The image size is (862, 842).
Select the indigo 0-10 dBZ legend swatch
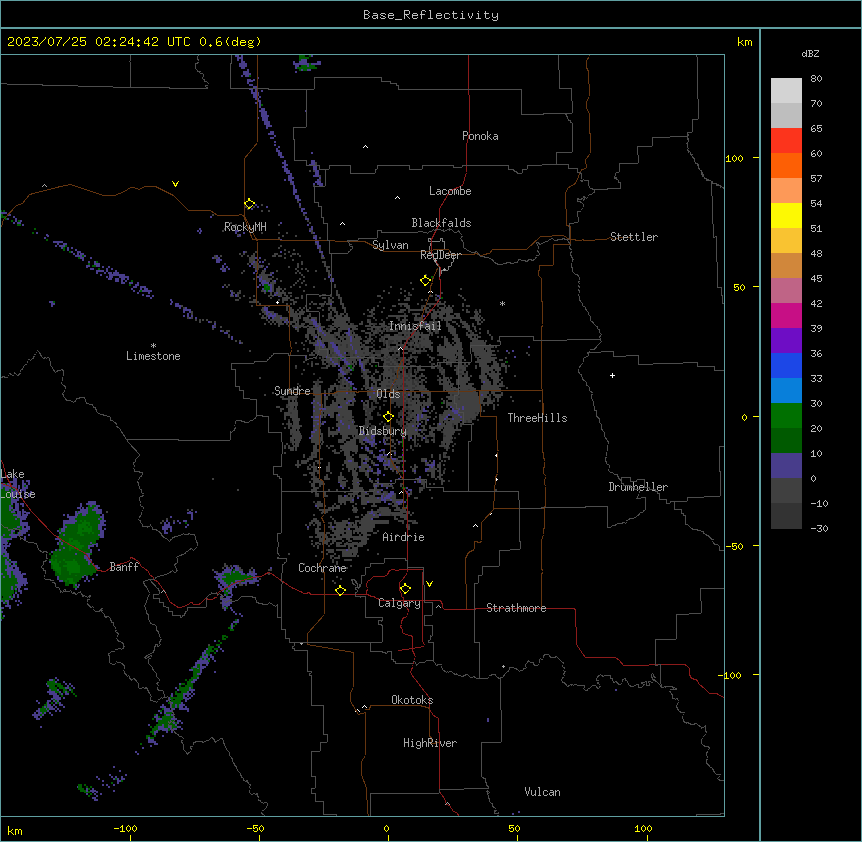point(786,466)
